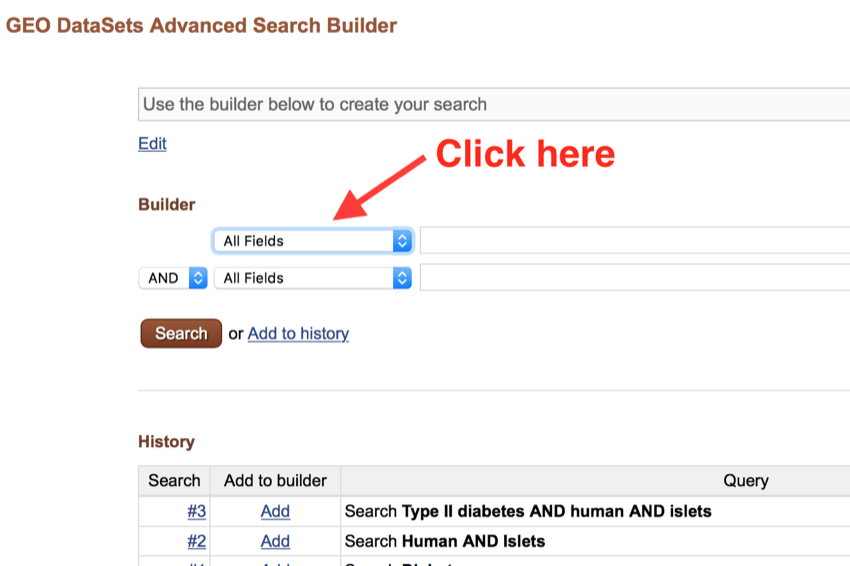Open search #3 from History
This screenshot has height=566, width=850.
point(196,511)
